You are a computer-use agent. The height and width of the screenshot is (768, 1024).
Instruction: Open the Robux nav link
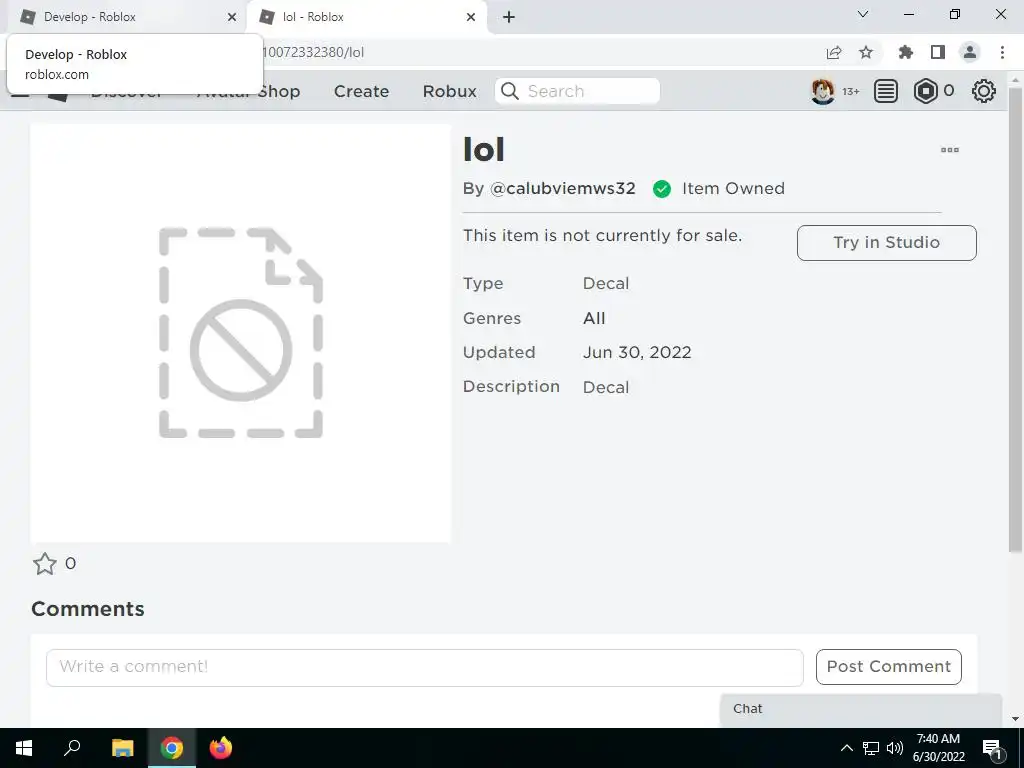449,91
